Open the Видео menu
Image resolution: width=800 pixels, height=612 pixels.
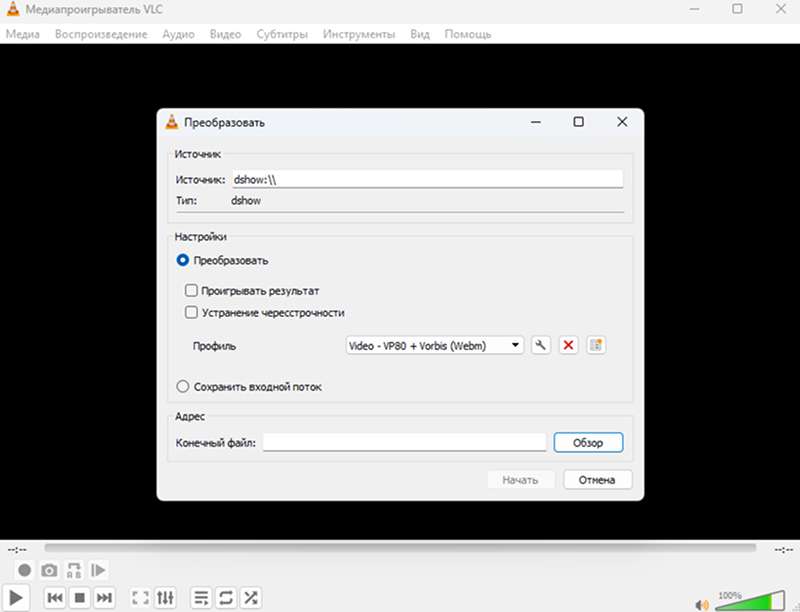click(225, 34)
